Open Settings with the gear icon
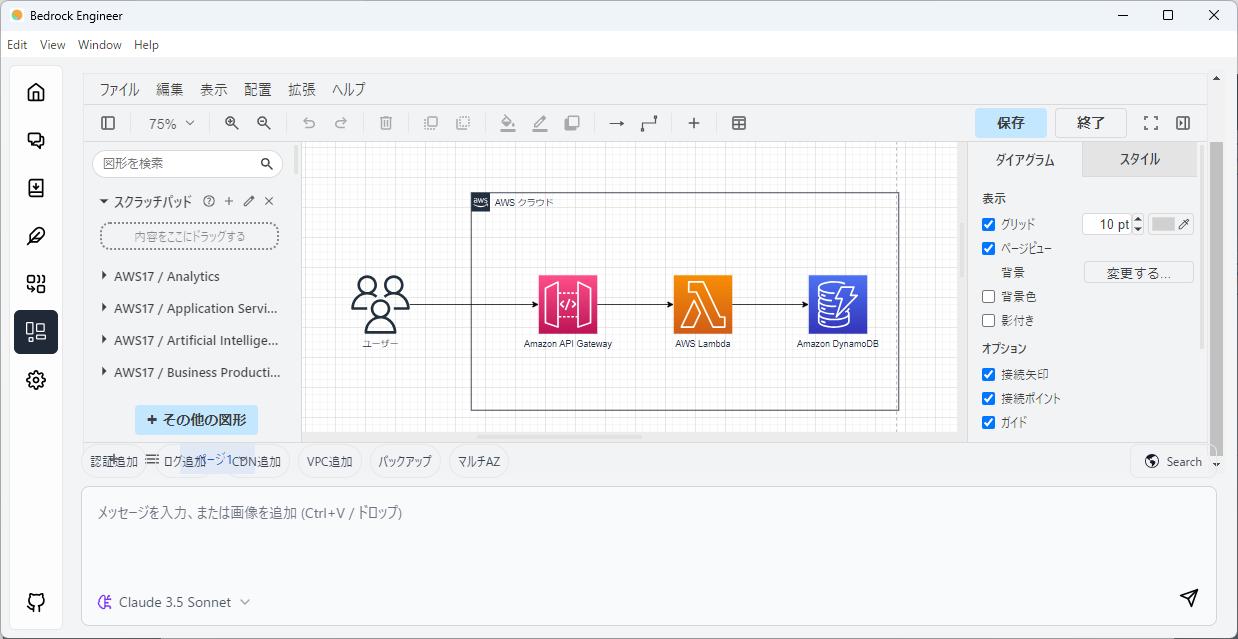The image size is (1238, 639). [36, 380]
